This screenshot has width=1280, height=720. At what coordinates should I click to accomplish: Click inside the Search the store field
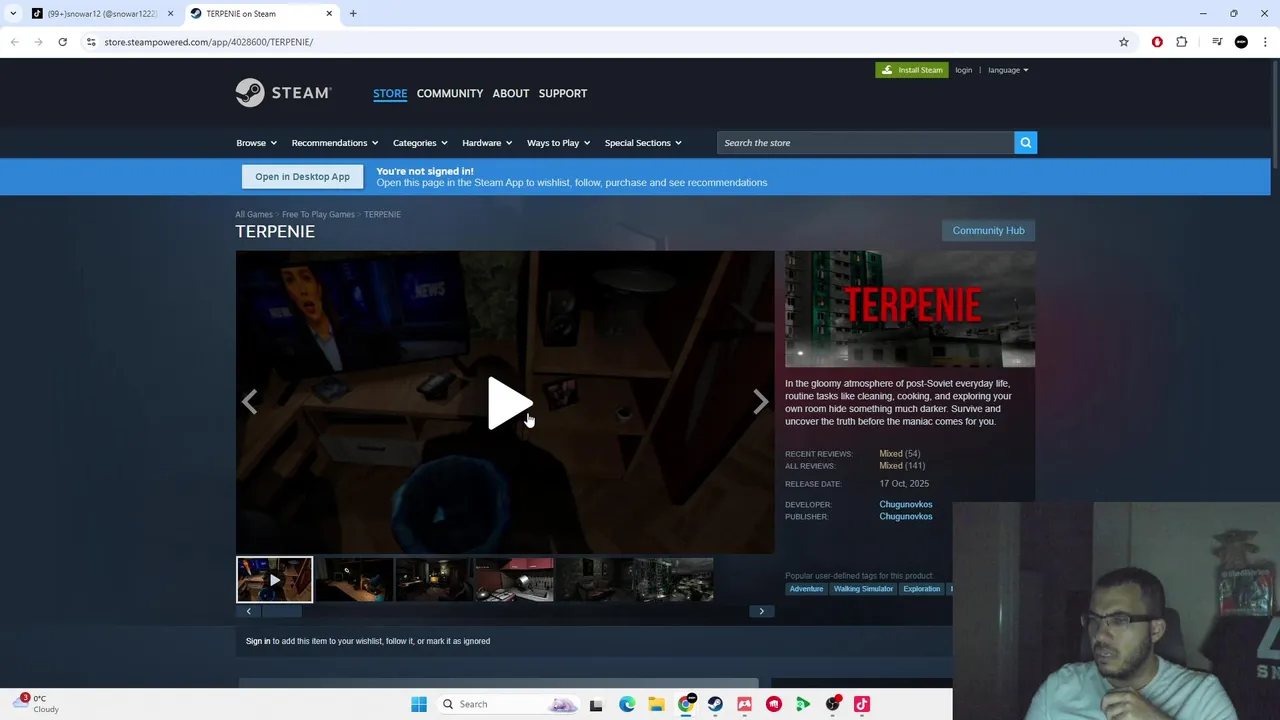[x=865, y=143]
